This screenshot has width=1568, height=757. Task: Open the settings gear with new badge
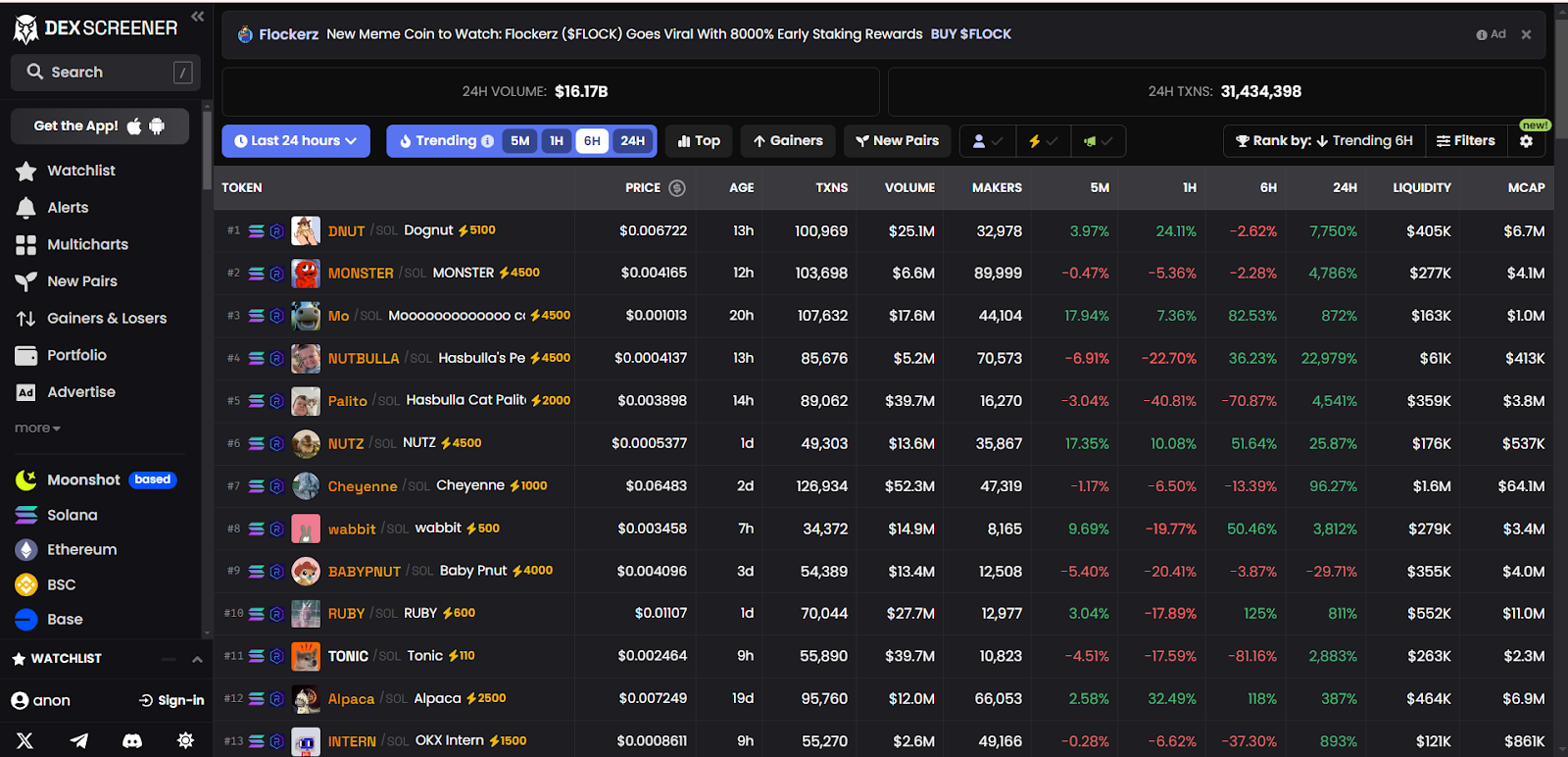tap(1526, 141)
